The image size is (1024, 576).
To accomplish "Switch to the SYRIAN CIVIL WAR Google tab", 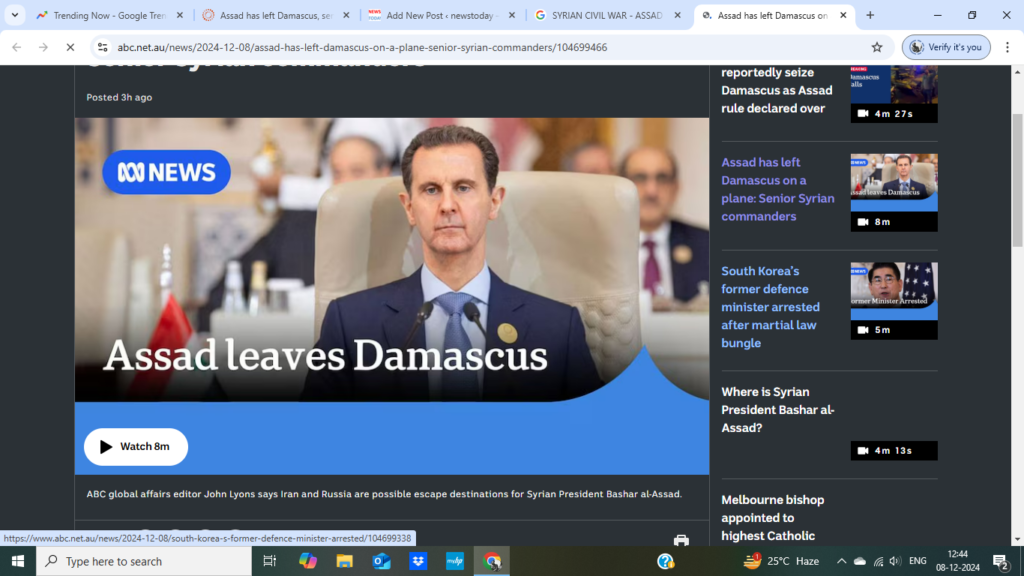I will [x=607, y=15].
